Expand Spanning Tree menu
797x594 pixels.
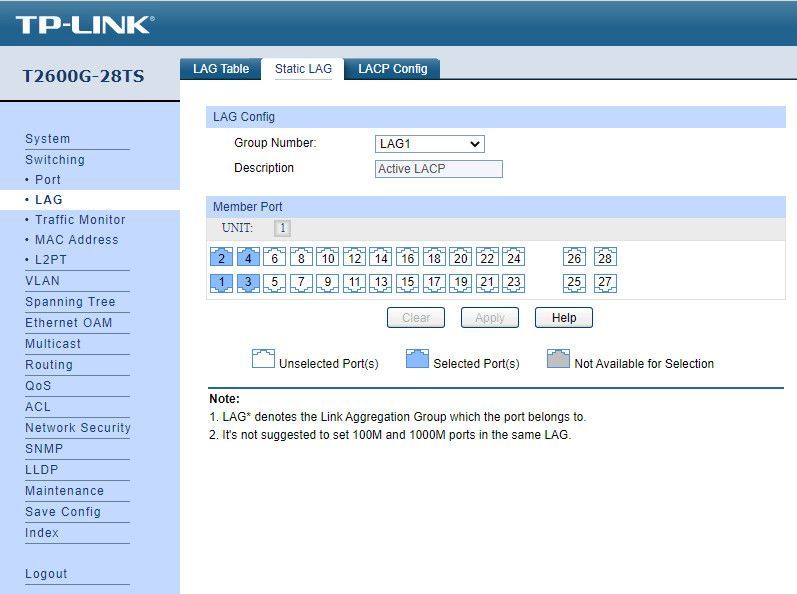click(x=70, y=302)
